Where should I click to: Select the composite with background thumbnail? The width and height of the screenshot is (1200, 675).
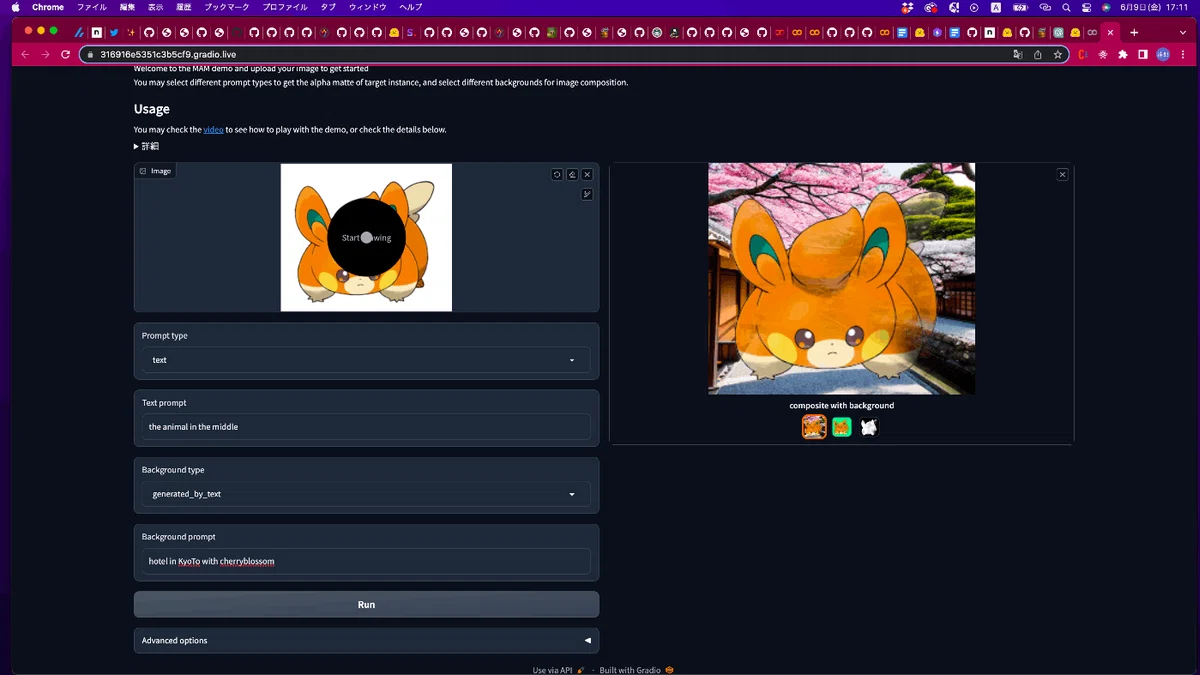pyautogui.click(x=814, y=427)
